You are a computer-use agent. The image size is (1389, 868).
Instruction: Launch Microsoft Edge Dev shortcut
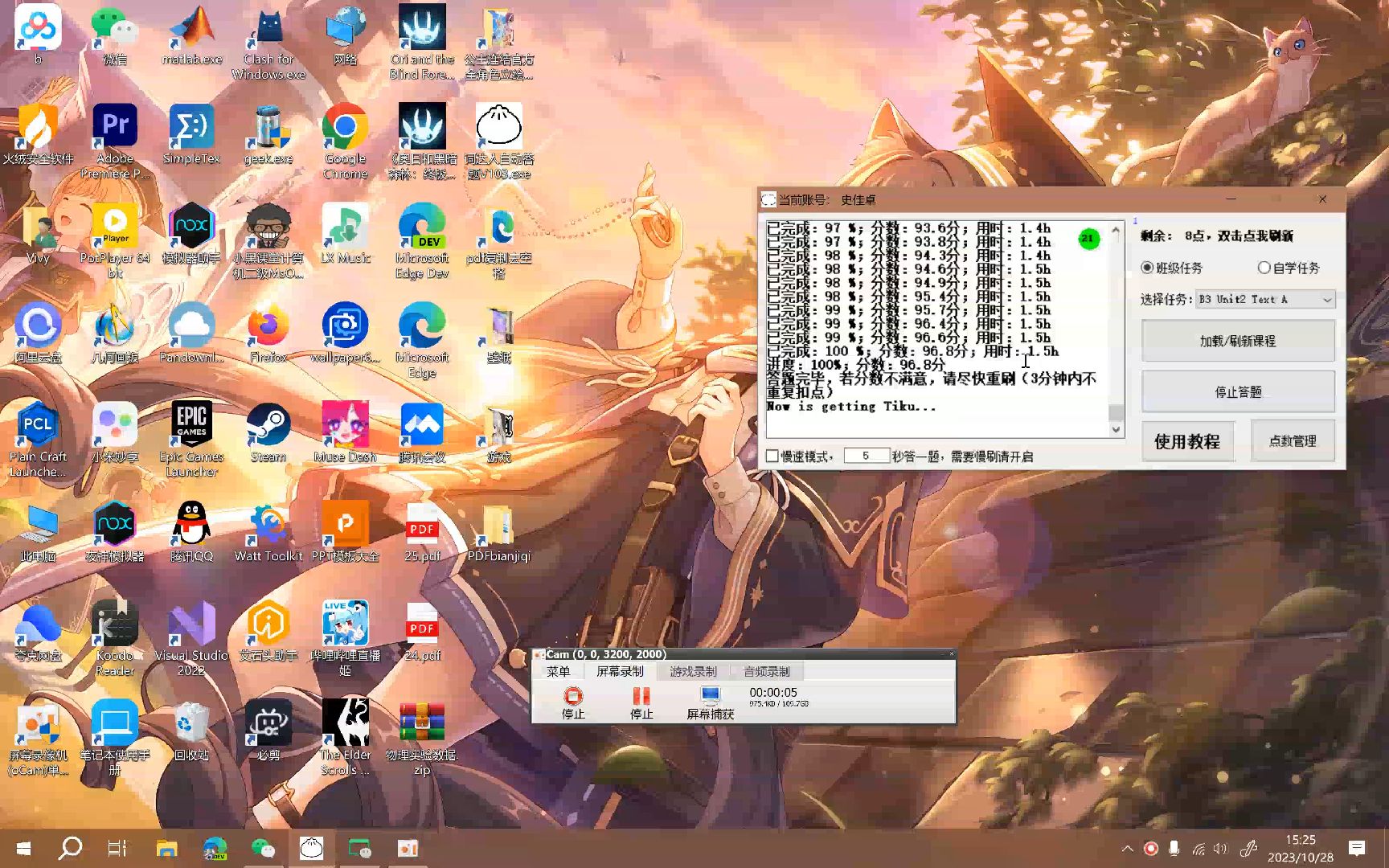tap(422, 241)
